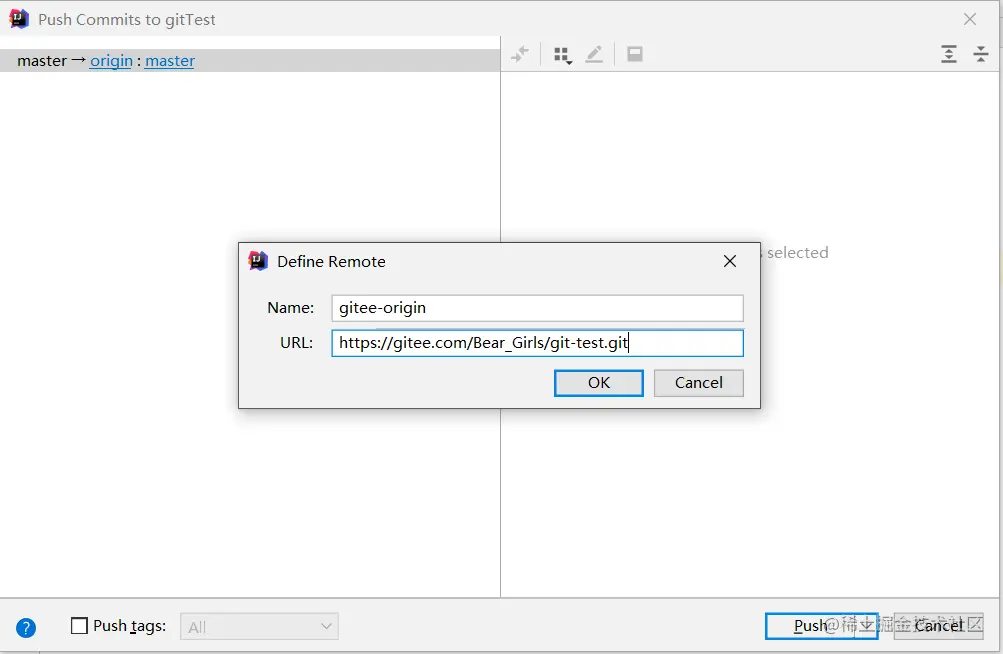The width and height of the screenshot is (1003, 654).
Task: Open the blue question mark help
Action: pos(26,628)
